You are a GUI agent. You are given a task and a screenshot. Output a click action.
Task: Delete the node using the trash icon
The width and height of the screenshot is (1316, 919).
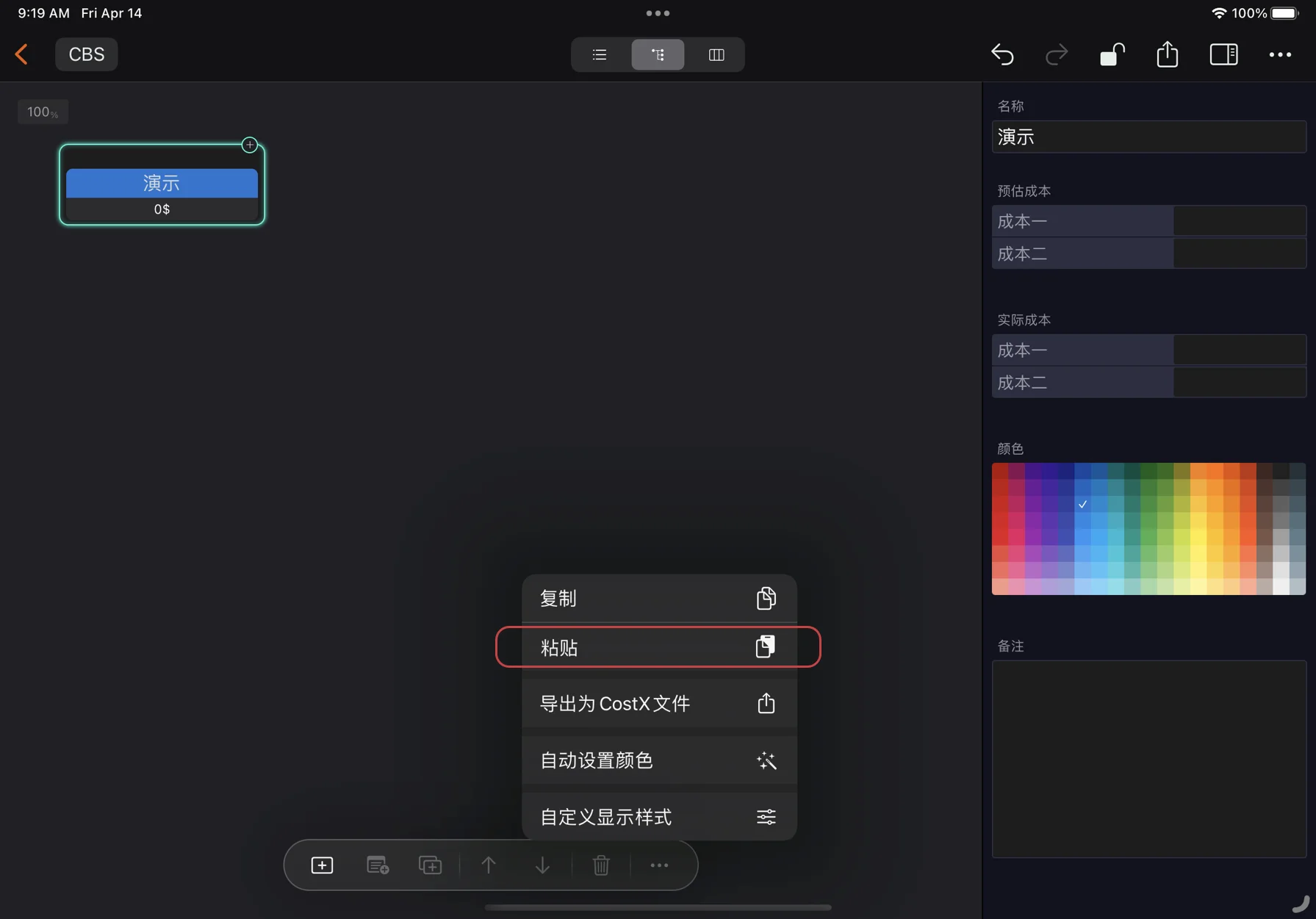(601, 865)
